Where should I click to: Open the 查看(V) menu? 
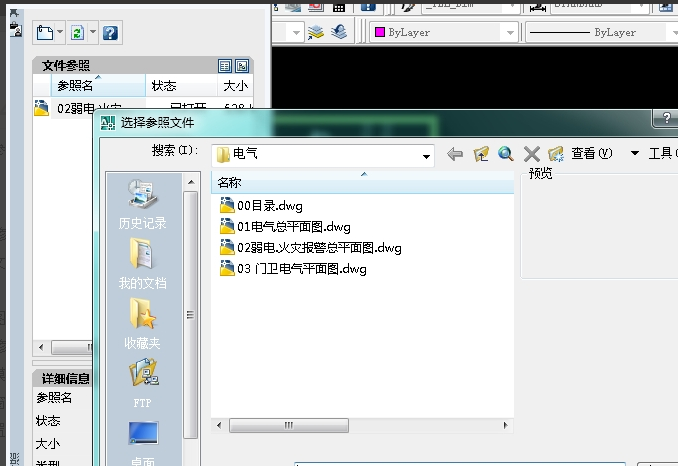click(592, 153)
